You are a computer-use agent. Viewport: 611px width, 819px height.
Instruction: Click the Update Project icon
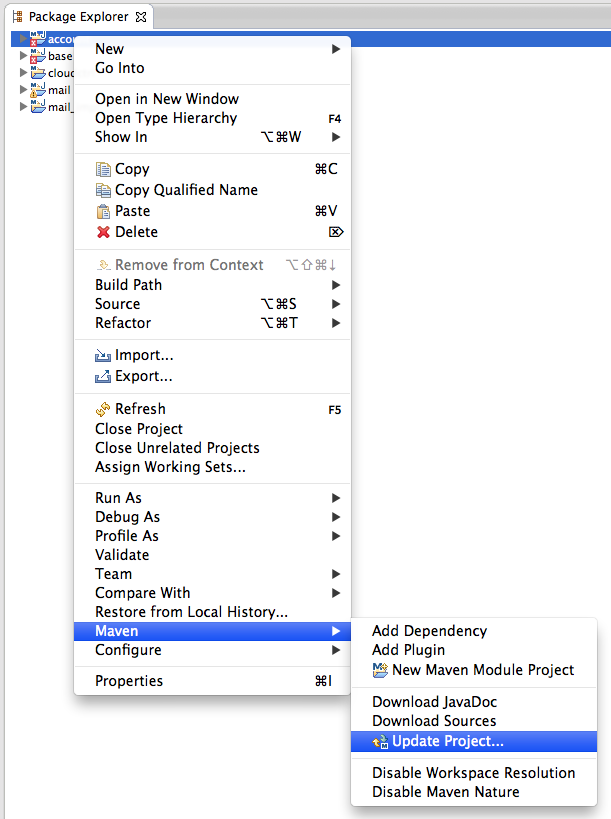[x=380, y=741]
